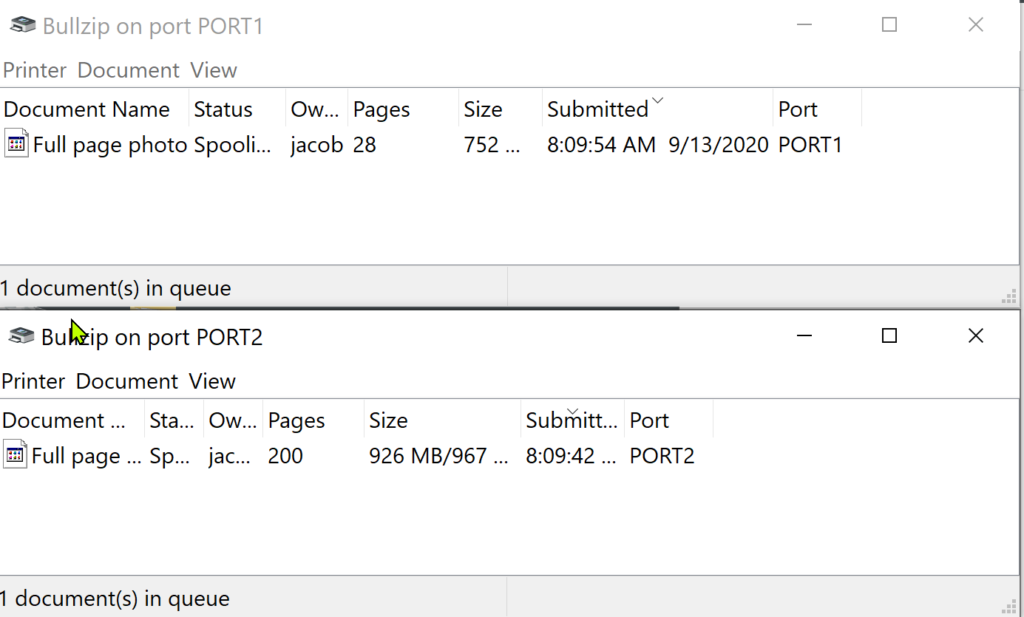This screenshot has width=1024, height=617.
Task: Open the Document menu in PORT2 window
Action: click(127, 381)
